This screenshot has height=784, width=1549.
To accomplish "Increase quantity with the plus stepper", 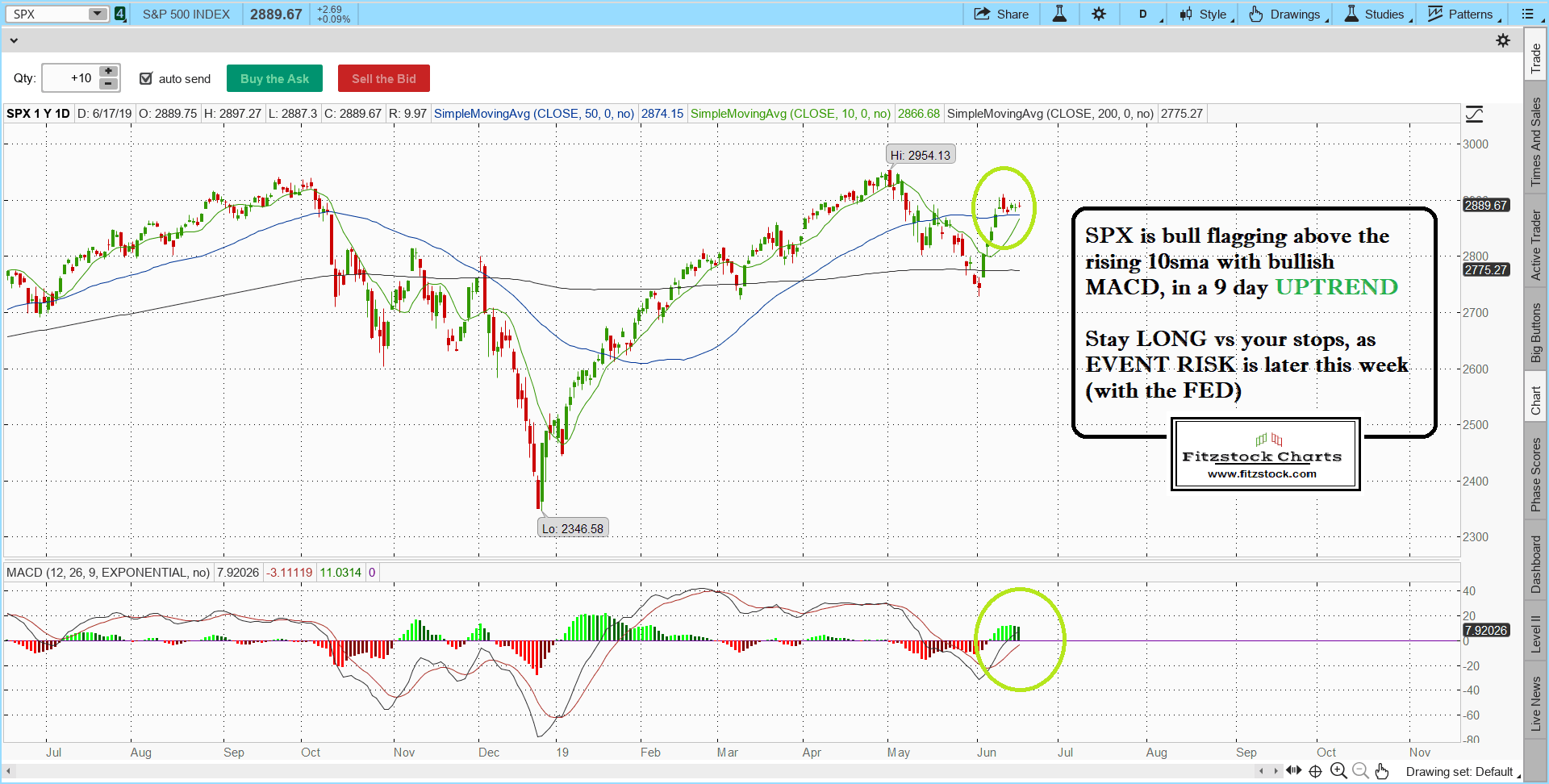I will coord(107,72).
